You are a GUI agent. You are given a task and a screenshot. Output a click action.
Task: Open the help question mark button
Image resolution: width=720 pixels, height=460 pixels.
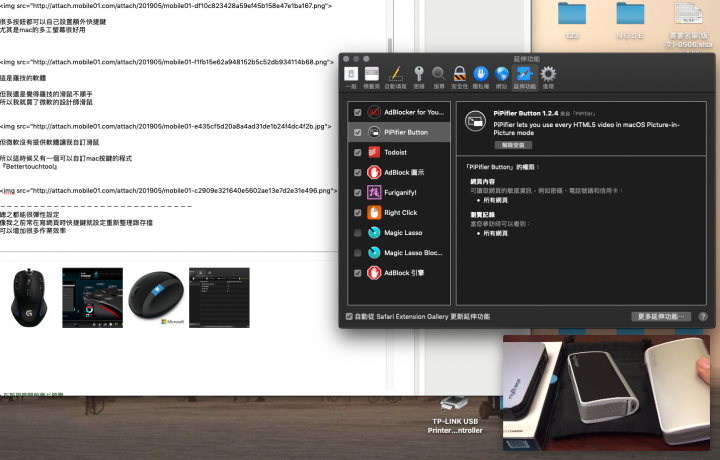(x=703, y=317)
